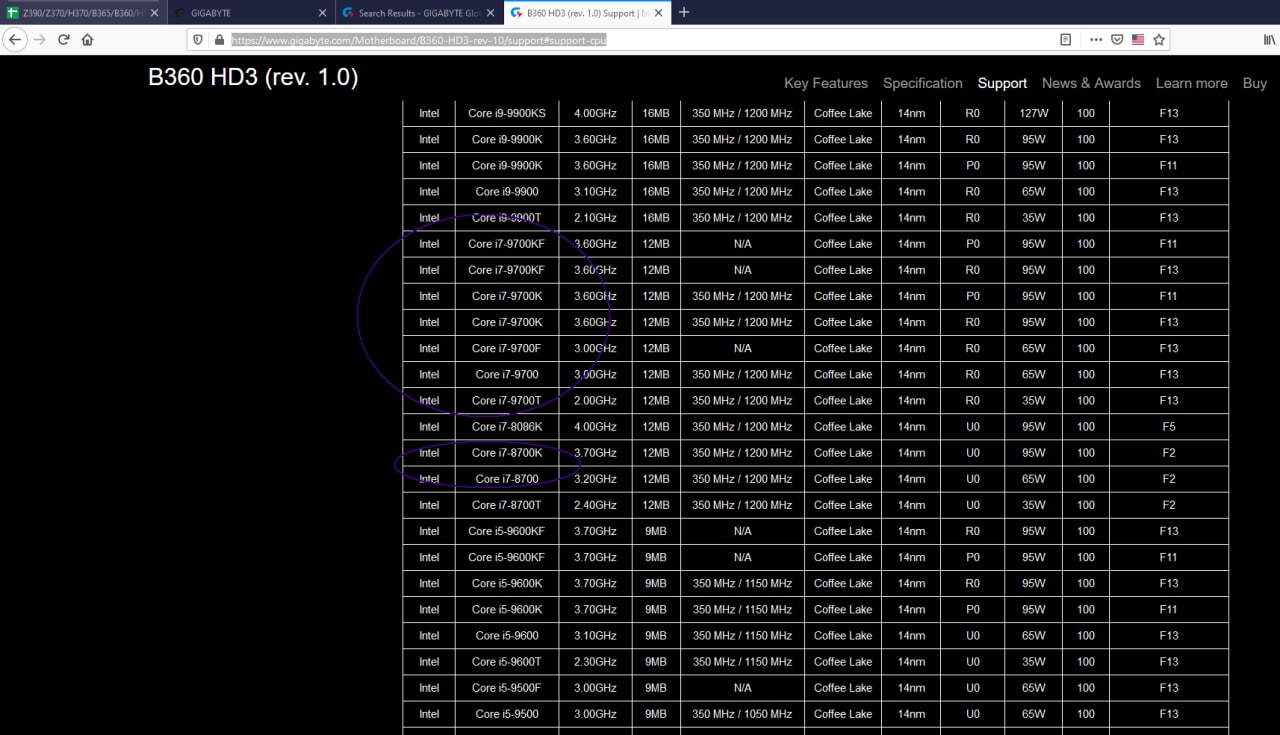
Task: Select the 14nm cell in i5-9500F row
Action: [911, 688]
